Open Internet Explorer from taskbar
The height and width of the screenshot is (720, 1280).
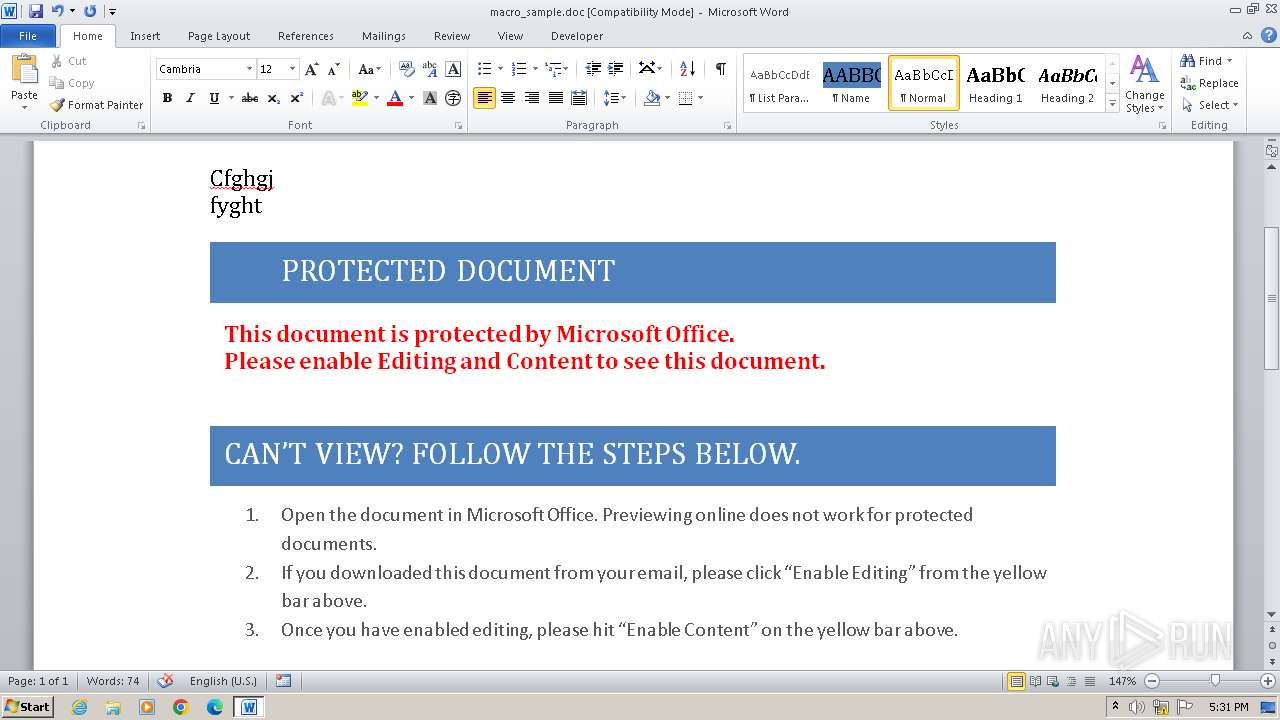(x=79, y=707)
